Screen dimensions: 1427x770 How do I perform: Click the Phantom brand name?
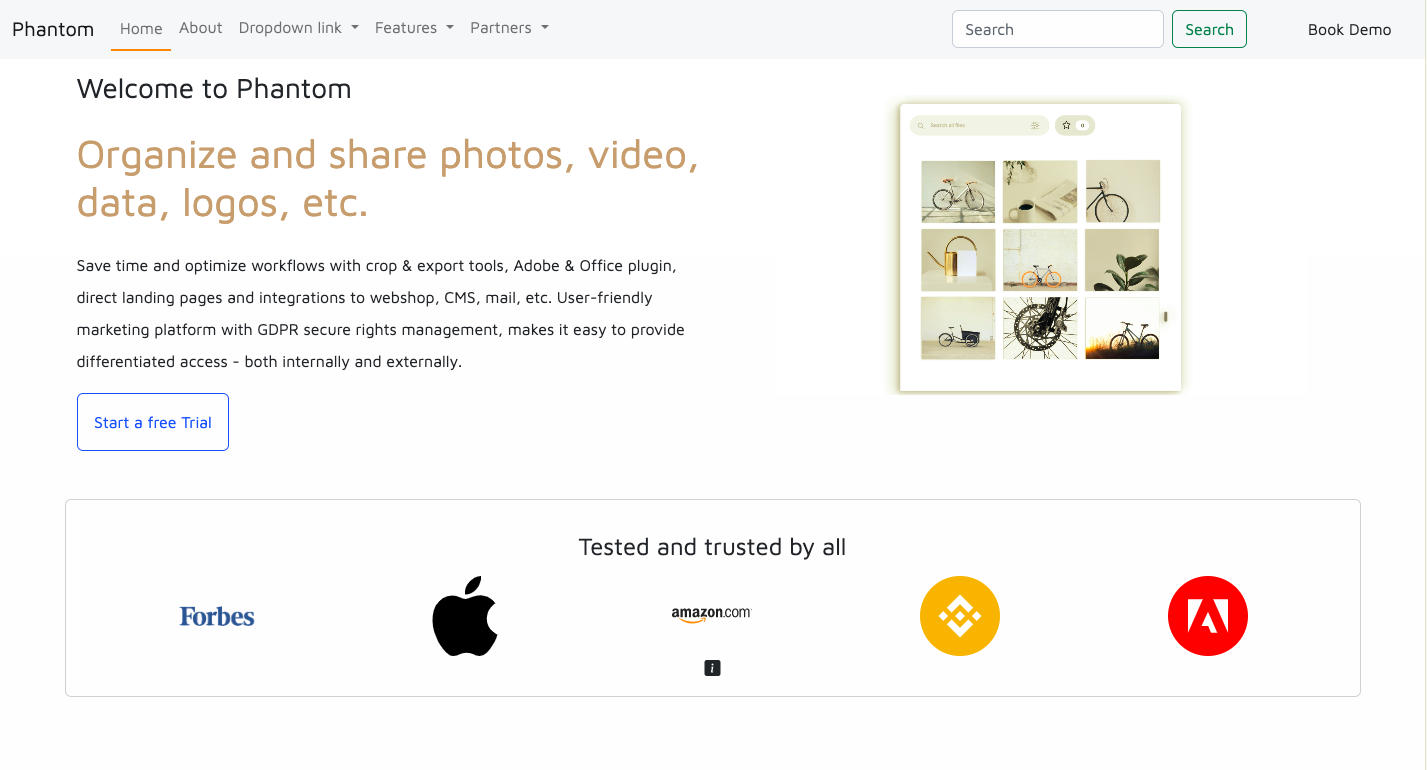[x=53, y=29]
